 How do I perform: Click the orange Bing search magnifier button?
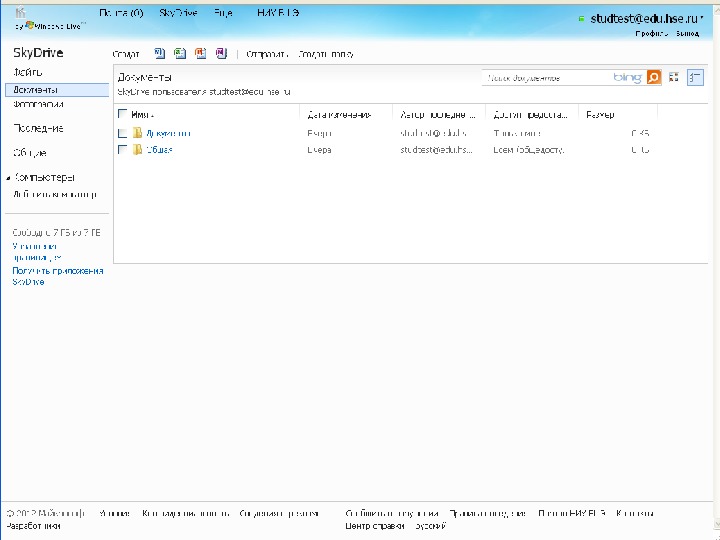click(x=653, y=78)
